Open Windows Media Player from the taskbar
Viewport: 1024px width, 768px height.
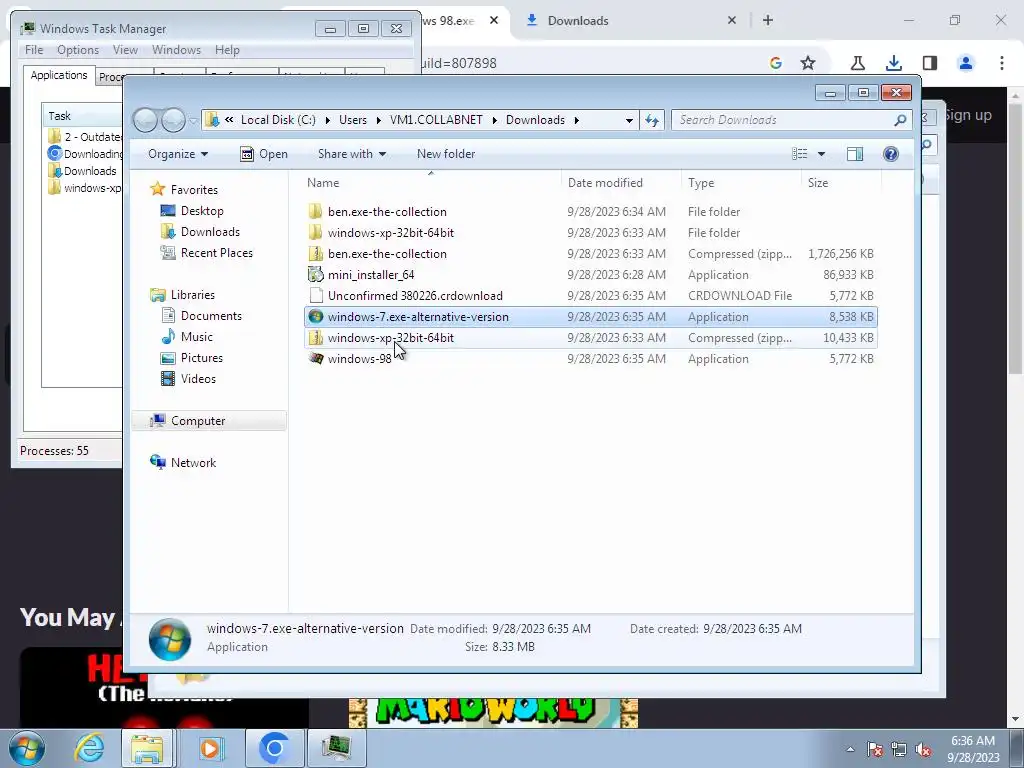[210, 748]
